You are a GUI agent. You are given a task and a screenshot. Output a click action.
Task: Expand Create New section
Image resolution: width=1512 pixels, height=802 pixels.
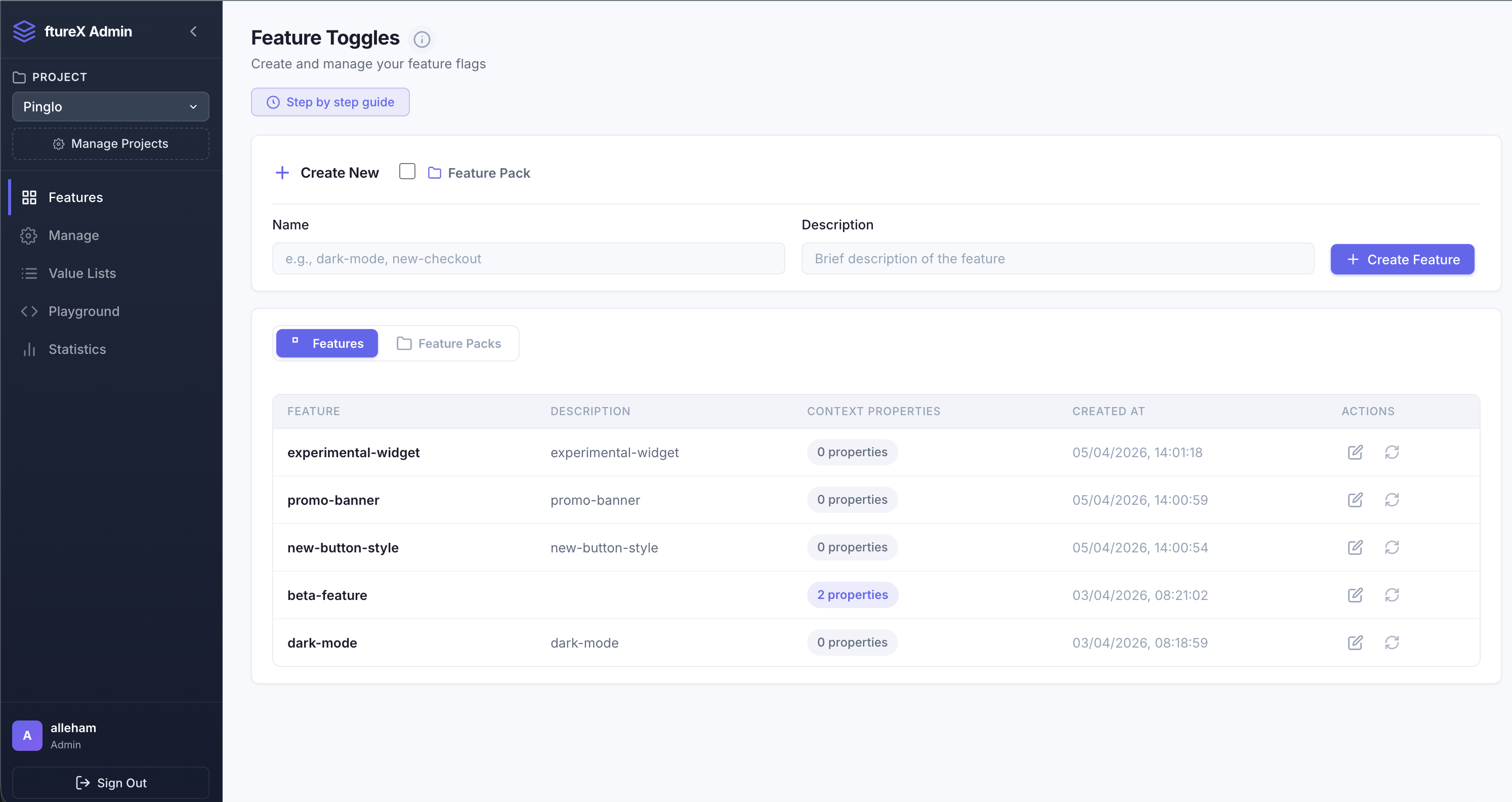327,172
